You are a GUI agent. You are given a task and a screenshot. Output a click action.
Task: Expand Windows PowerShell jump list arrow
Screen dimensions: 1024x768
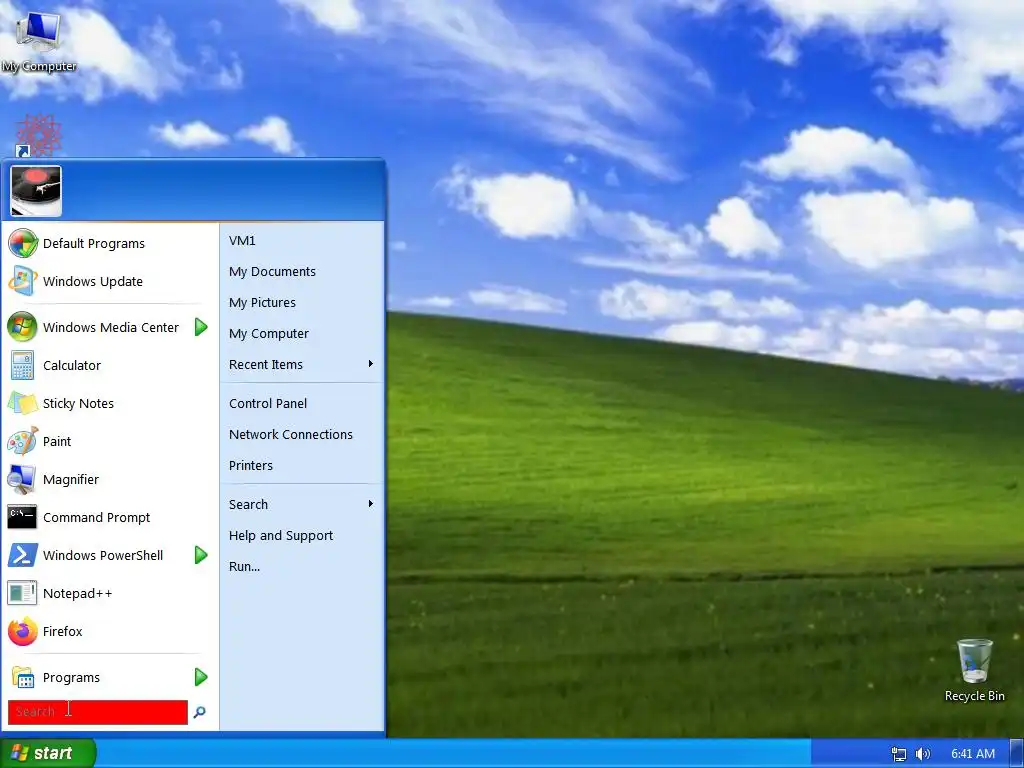point(202,555)
